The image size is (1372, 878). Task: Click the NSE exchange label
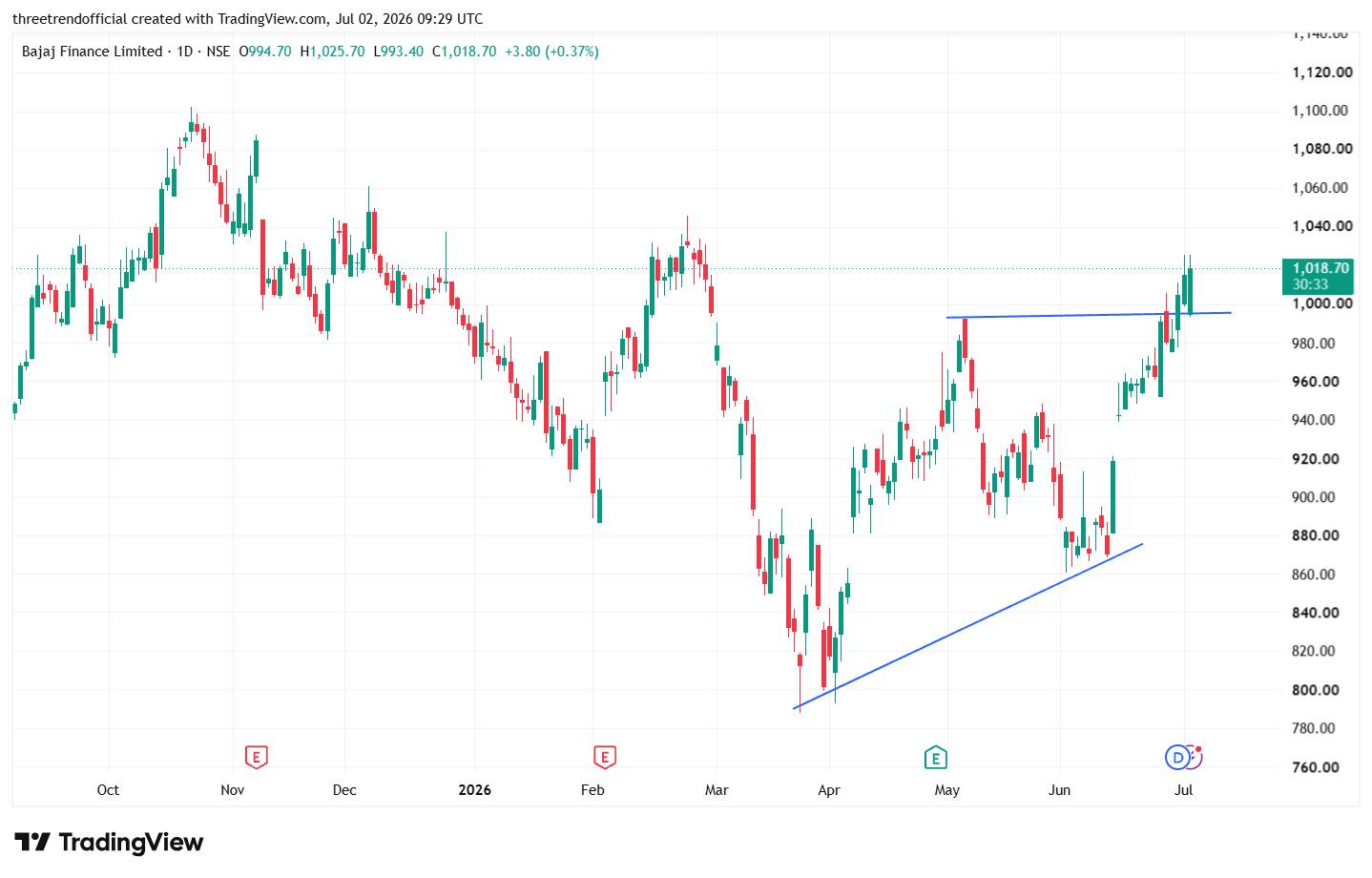click(218, 52)
